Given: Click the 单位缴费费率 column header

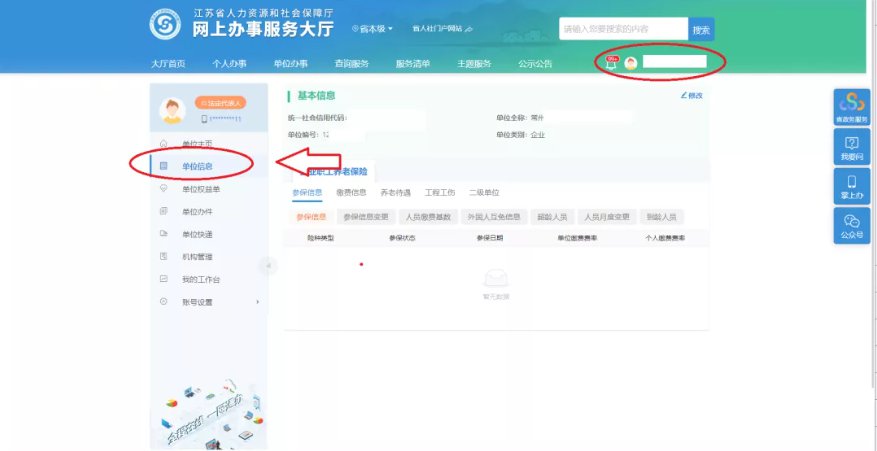Looking at the screenshot, I should (x=577, y=238).
